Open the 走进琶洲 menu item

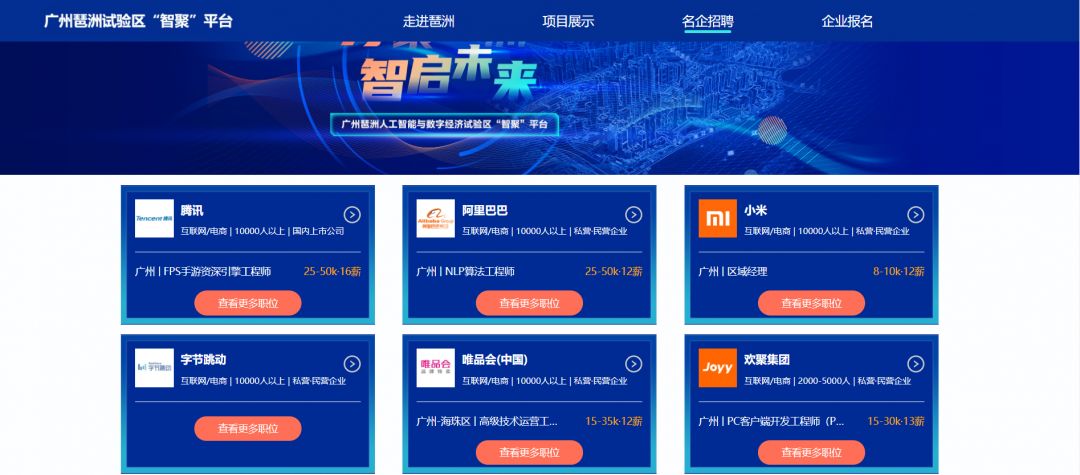(x=428, y=21)
